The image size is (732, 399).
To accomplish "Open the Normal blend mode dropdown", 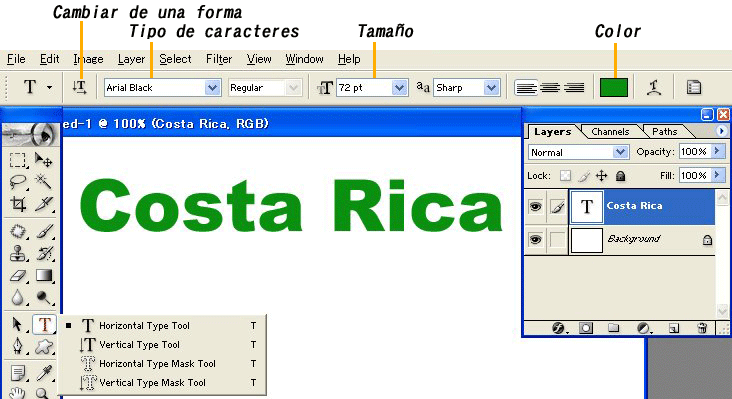I will pyautogui.click(x=620, y=152).
